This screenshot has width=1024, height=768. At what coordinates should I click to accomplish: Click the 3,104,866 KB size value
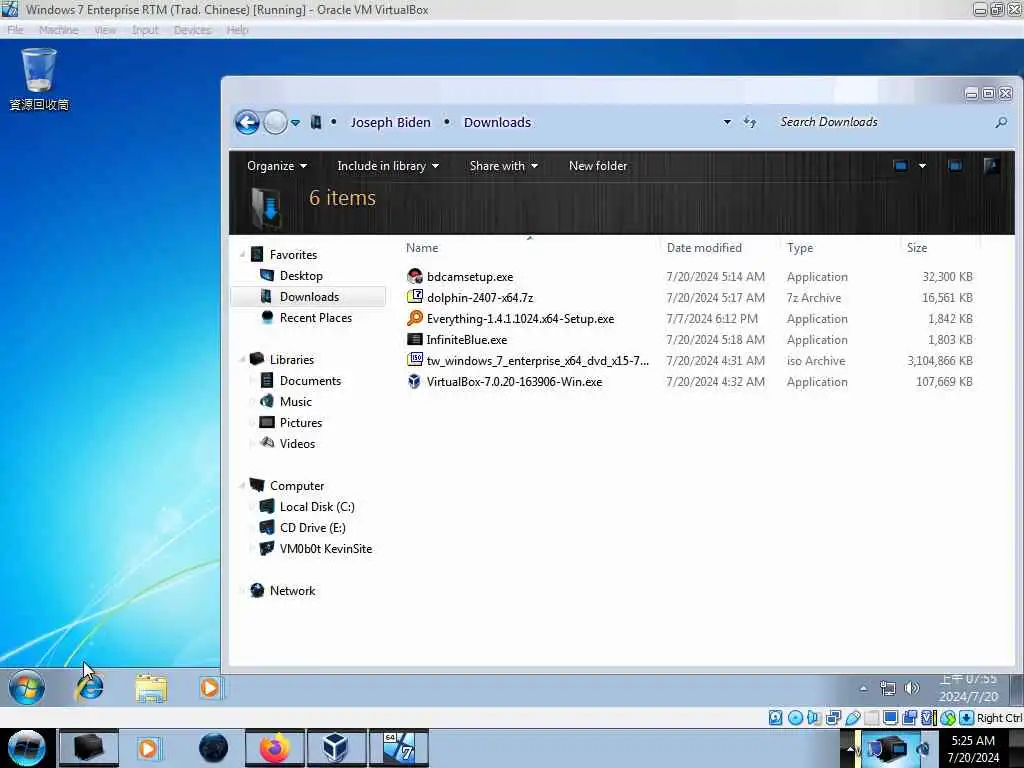940,360
